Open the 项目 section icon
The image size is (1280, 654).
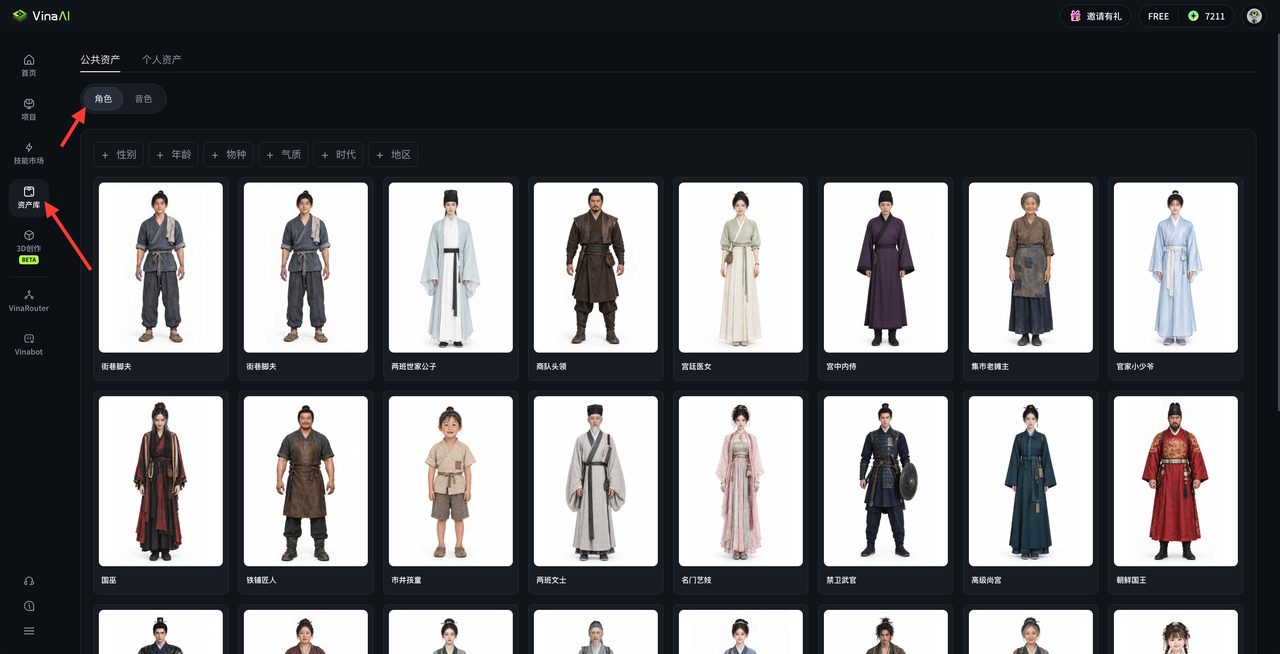tap(29, 104)
